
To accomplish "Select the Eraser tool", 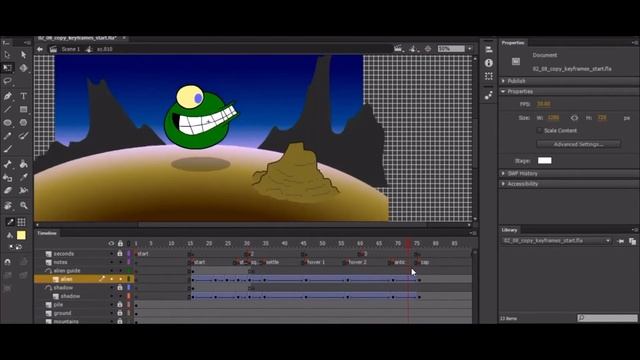I will (x=7, y=191).
